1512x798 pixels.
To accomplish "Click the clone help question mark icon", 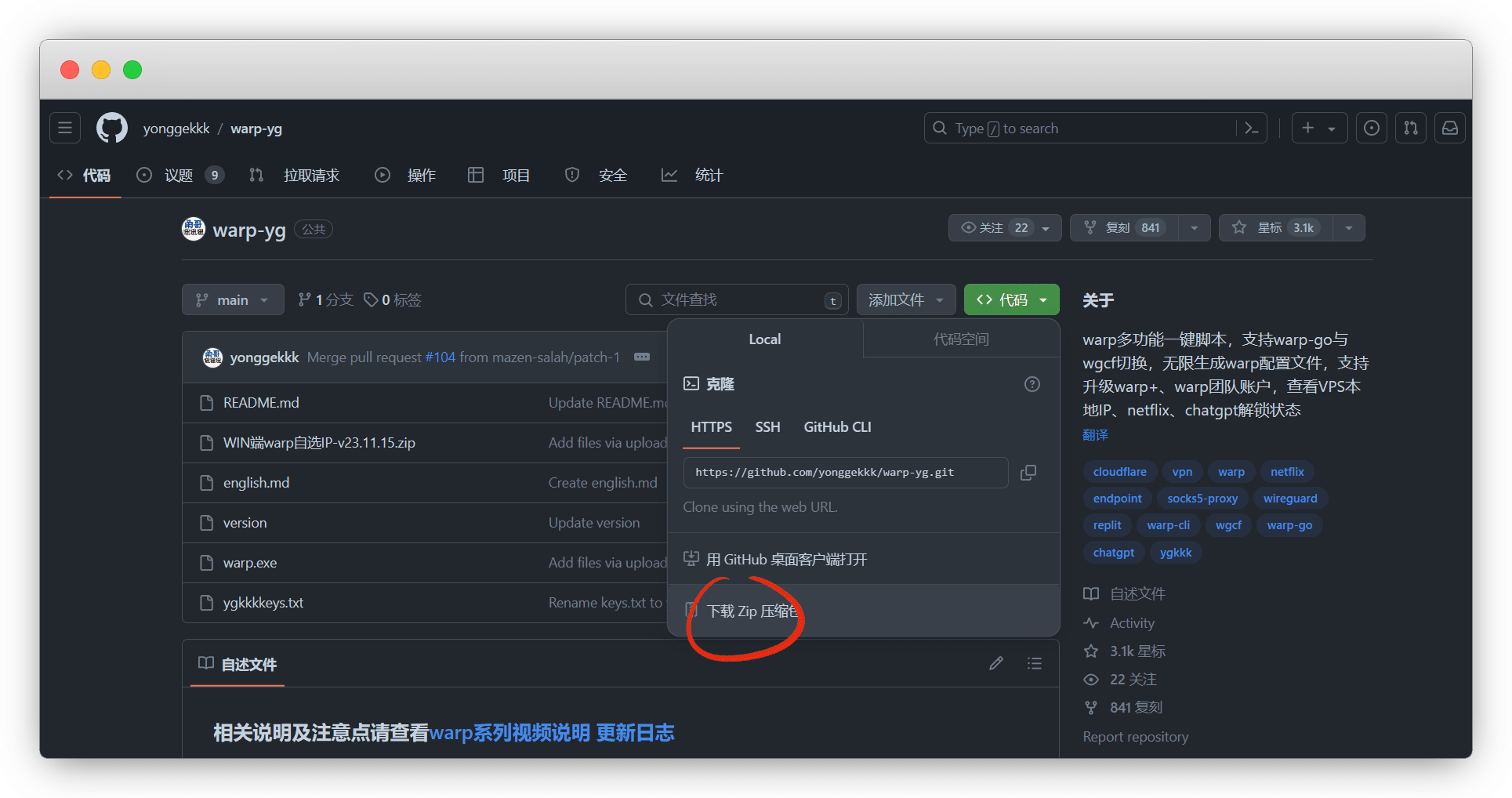I will (1032, 384).
